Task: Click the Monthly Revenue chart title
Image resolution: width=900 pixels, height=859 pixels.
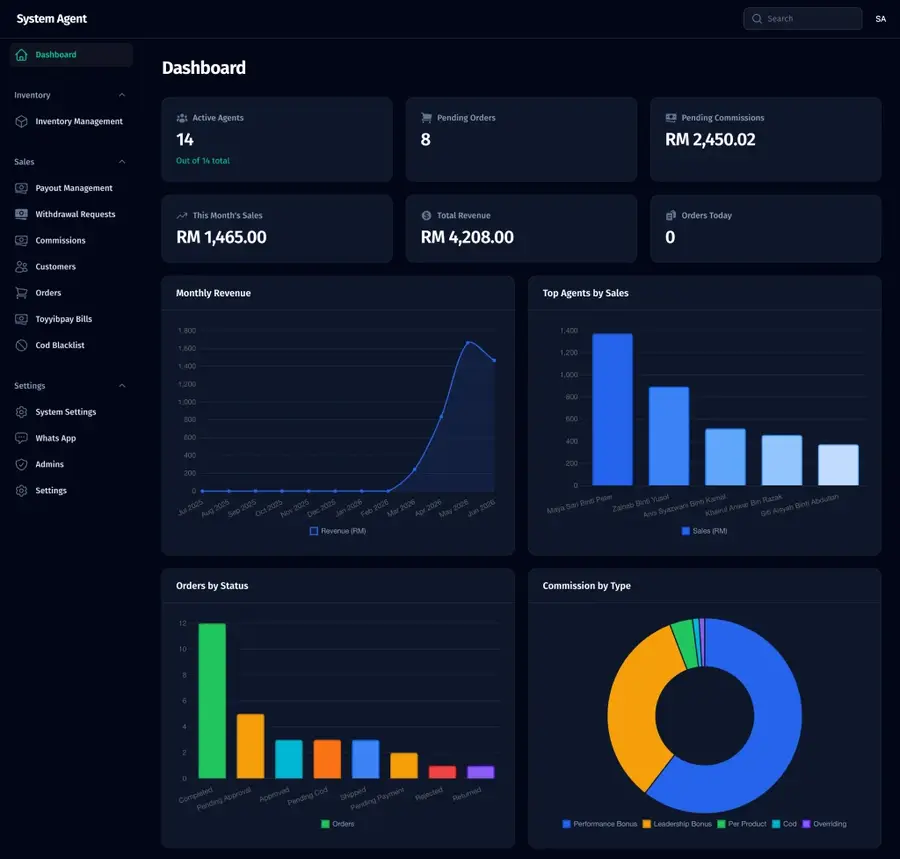Action: [x=214, y=293]
